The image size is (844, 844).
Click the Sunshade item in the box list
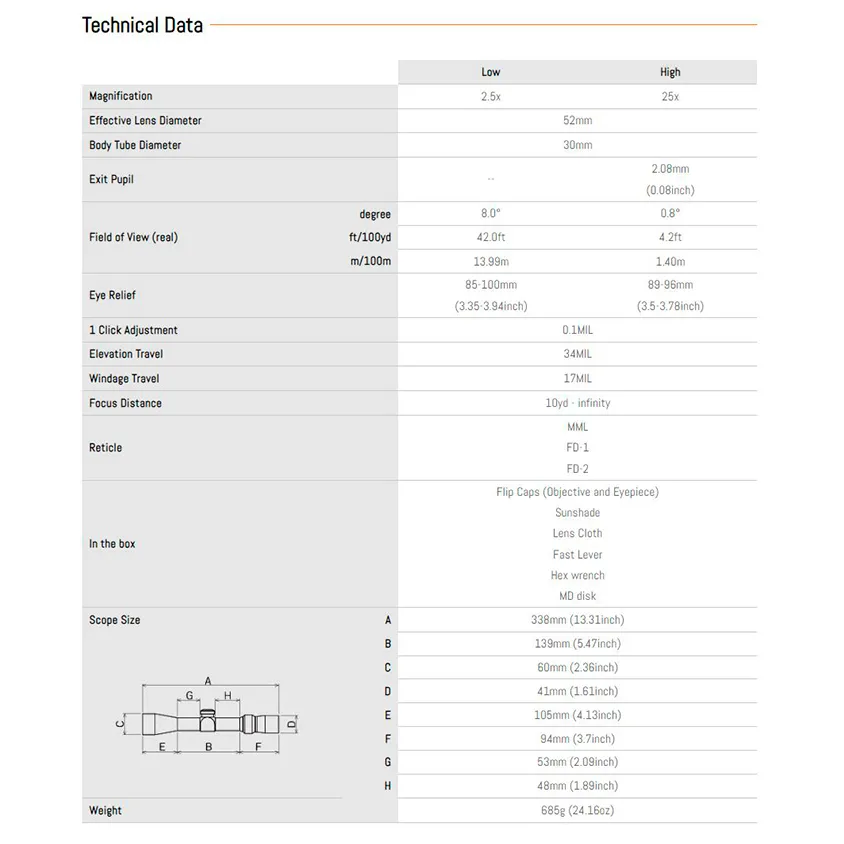(577, 513)
